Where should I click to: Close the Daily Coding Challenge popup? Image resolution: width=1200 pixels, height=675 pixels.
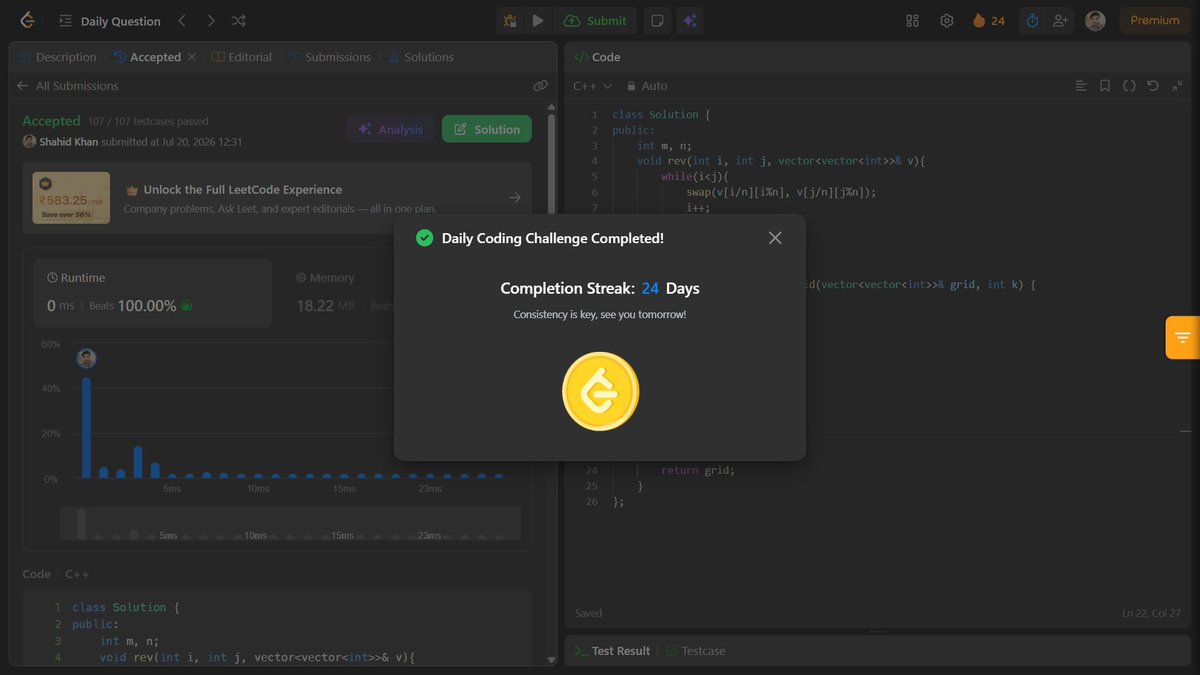(x=775, y=238)
